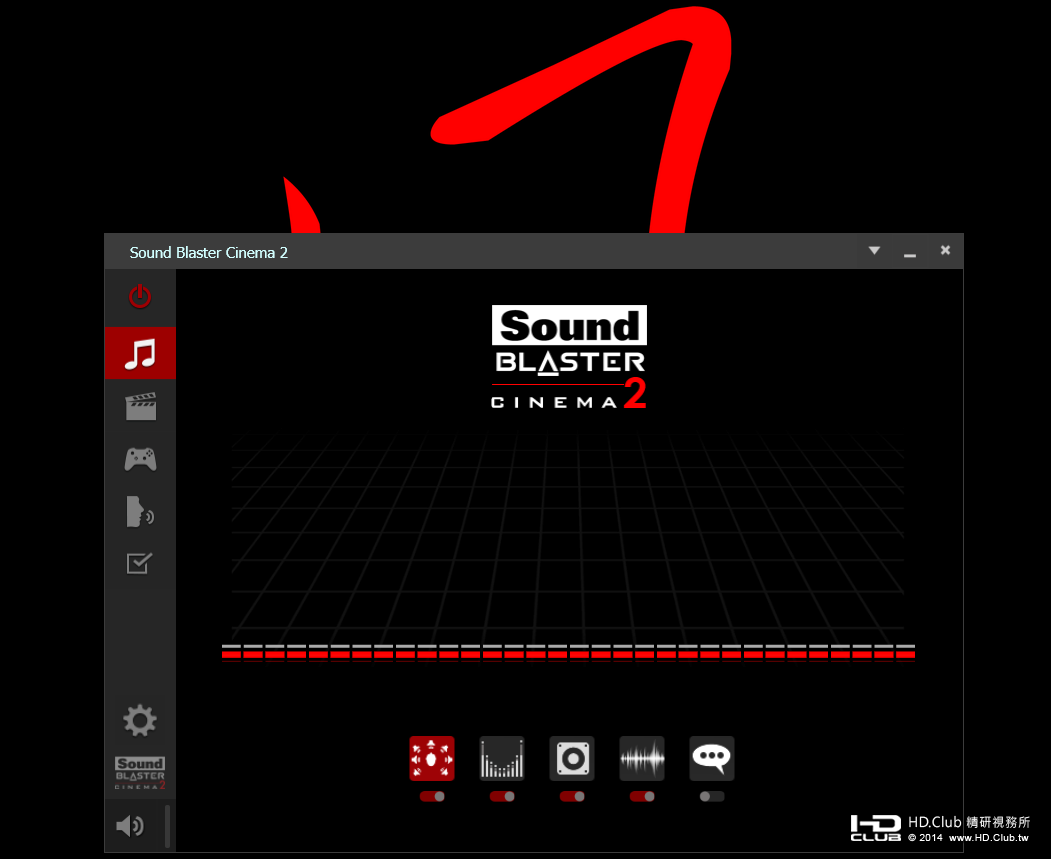Toggle the Crystalizer switch under bars icon

pos(502,797)
